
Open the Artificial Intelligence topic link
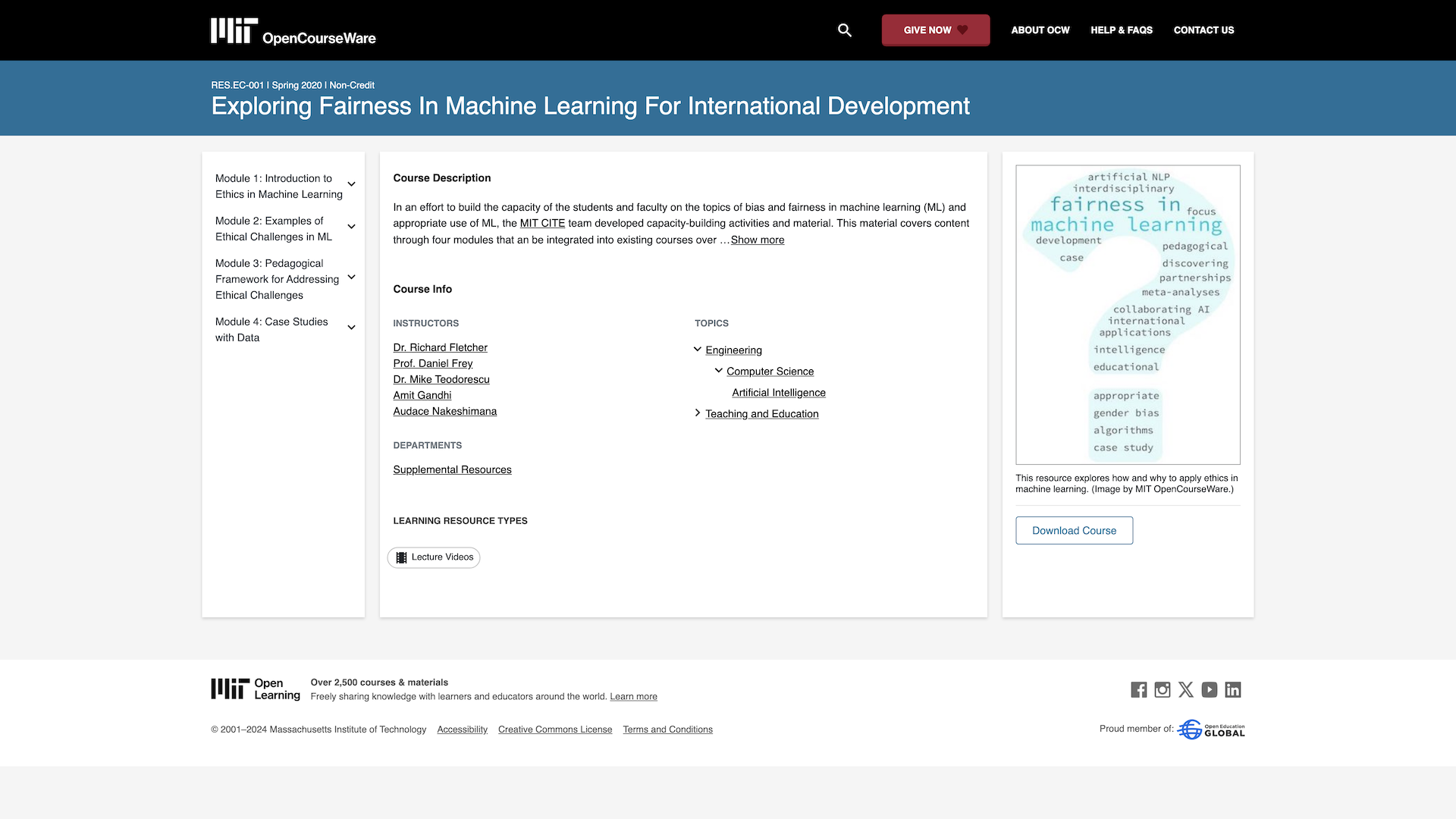(779, 393)
